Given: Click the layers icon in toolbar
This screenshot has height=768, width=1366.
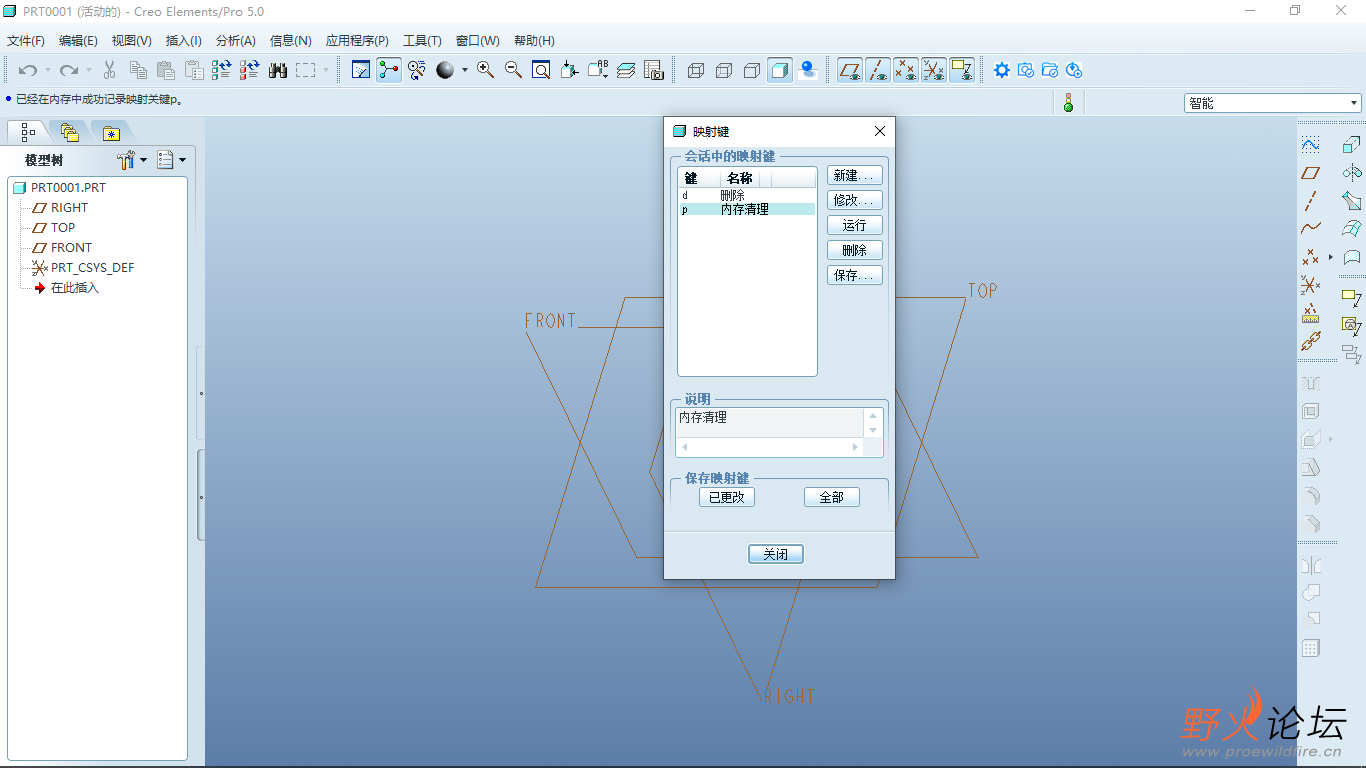Looking at the screenshot, I should [626, 70].
